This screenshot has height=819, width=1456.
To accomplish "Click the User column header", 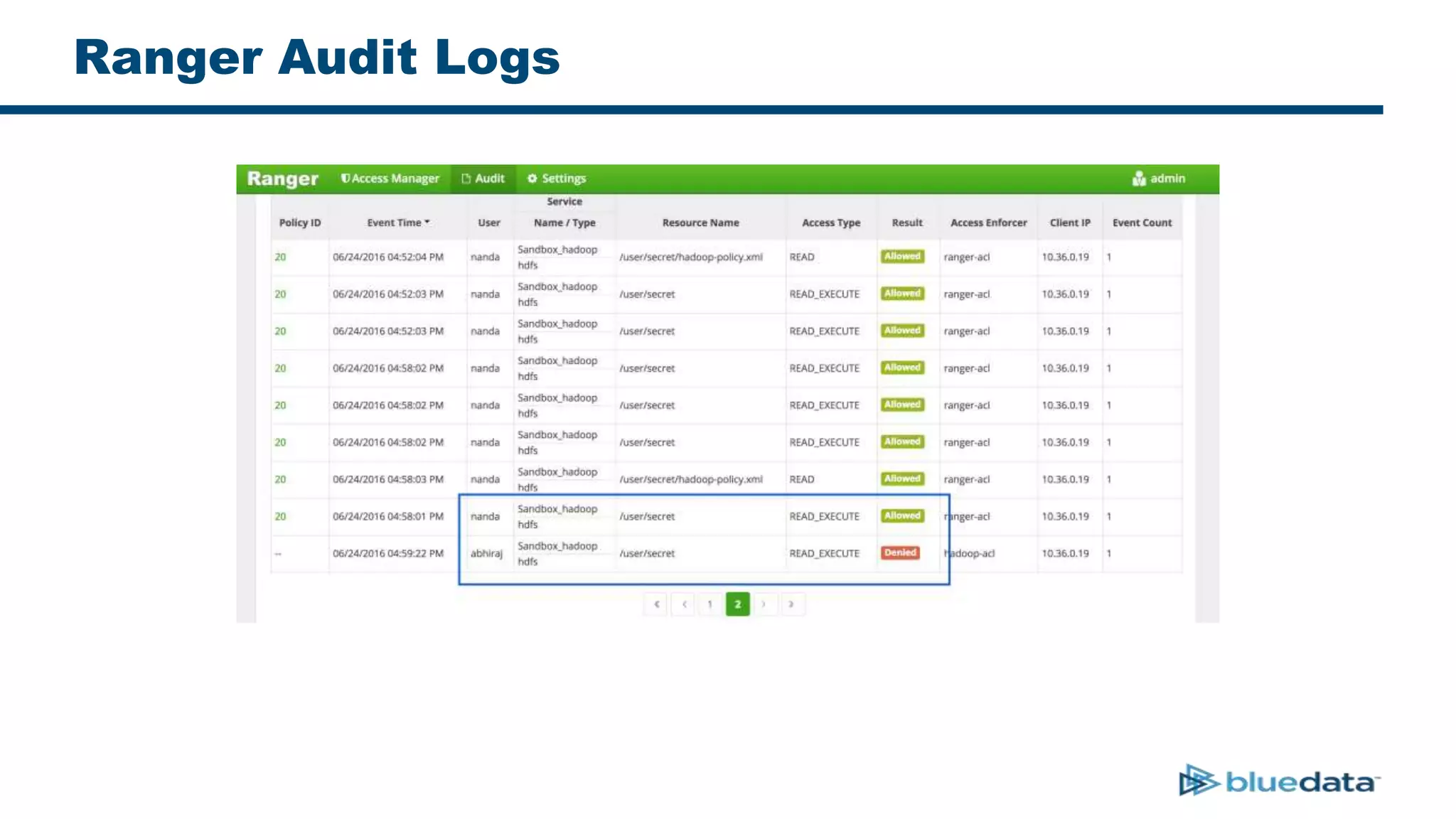I will pos(489,223).
